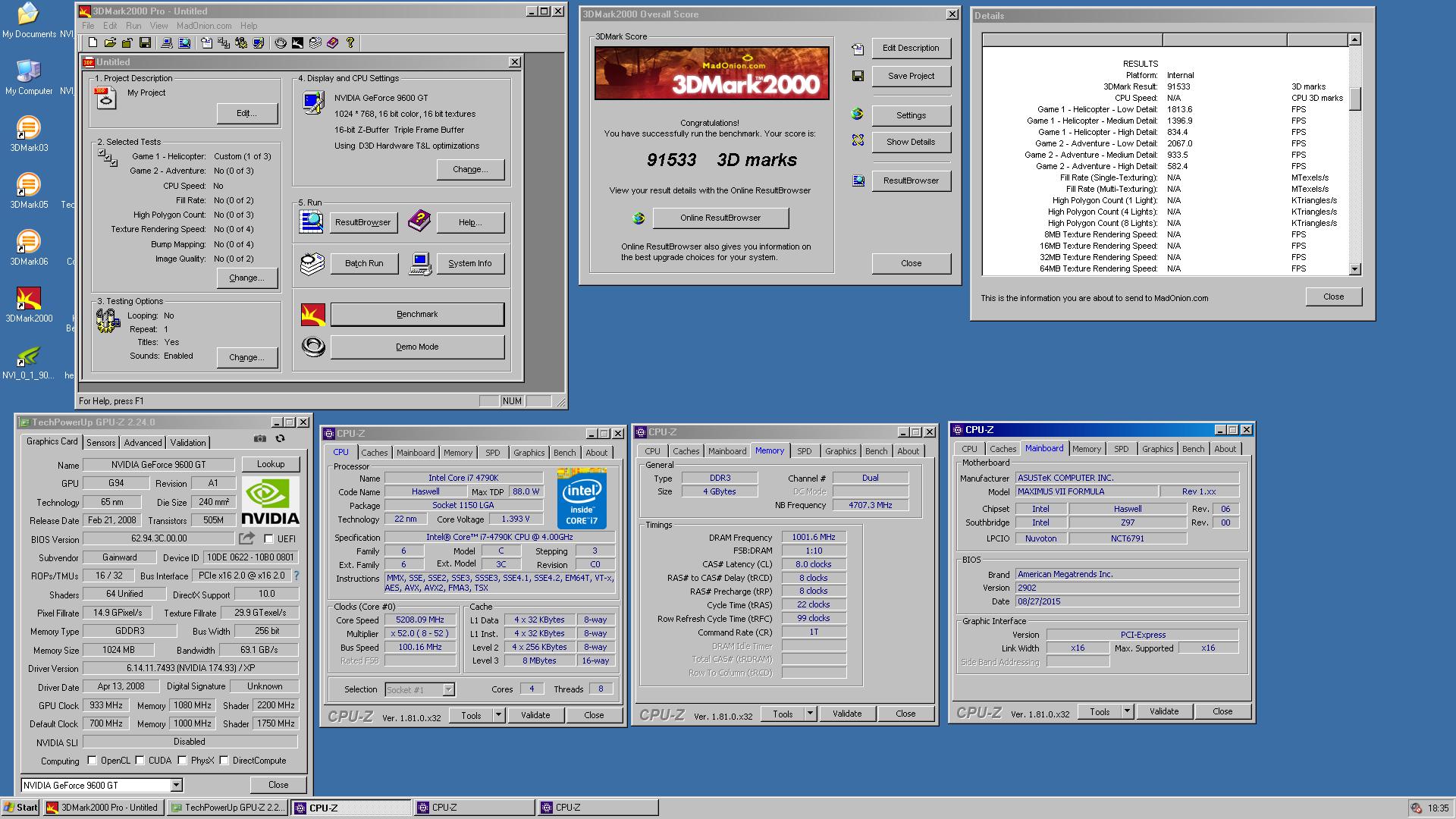The width and height of the screenshot is (1456, 819).
Task: Click the Project Description toolbar icon
Action: [206, 43]
